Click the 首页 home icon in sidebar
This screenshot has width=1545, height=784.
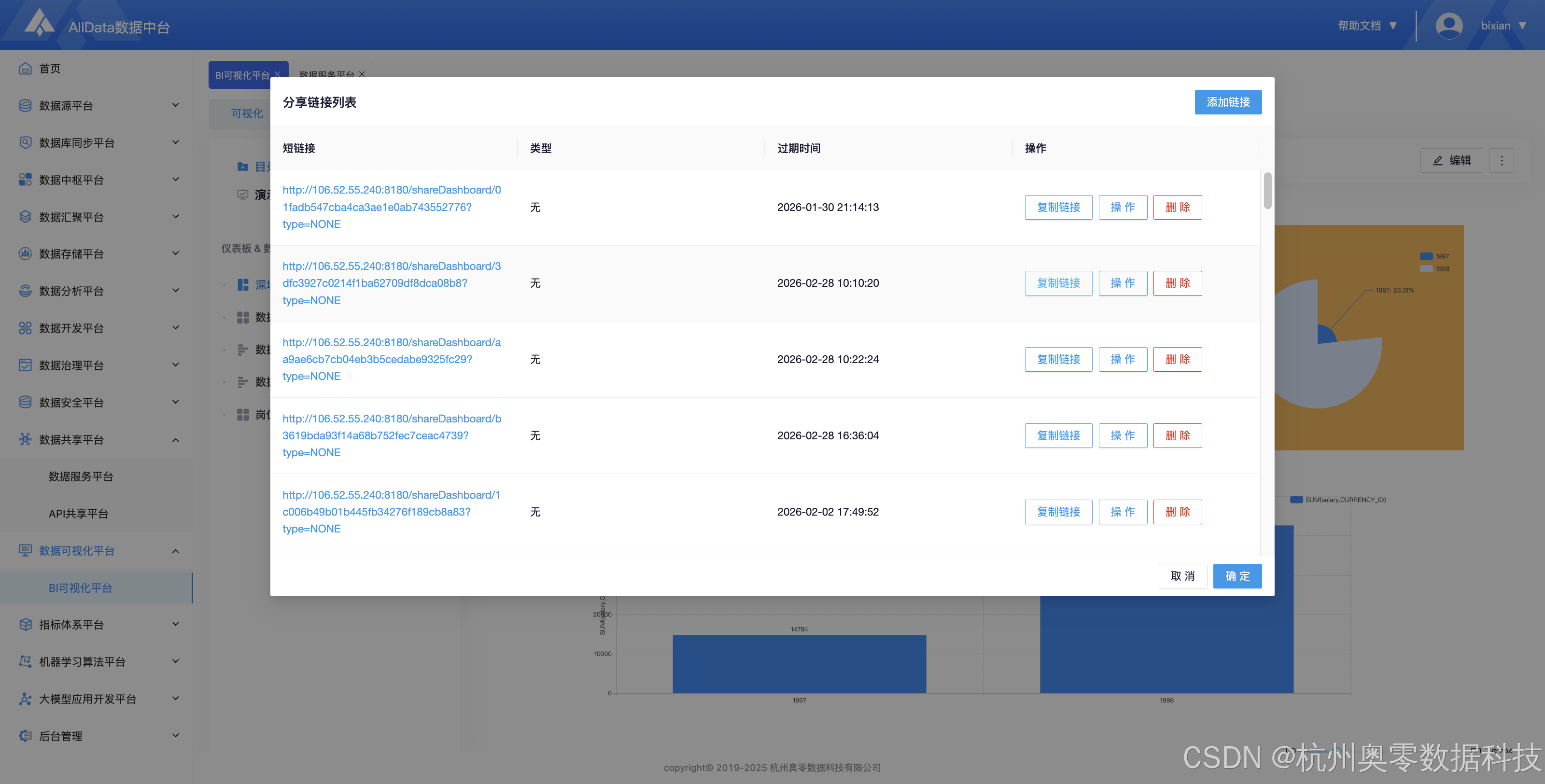point(25,69)
